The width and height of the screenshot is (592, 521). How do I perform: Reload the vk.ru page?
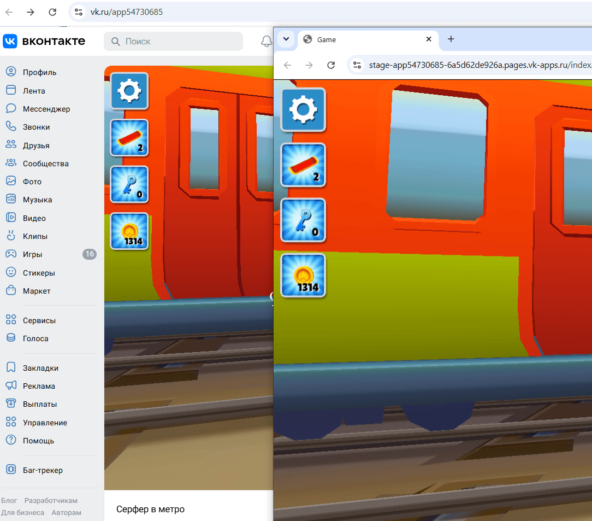[x=52, y=12]
